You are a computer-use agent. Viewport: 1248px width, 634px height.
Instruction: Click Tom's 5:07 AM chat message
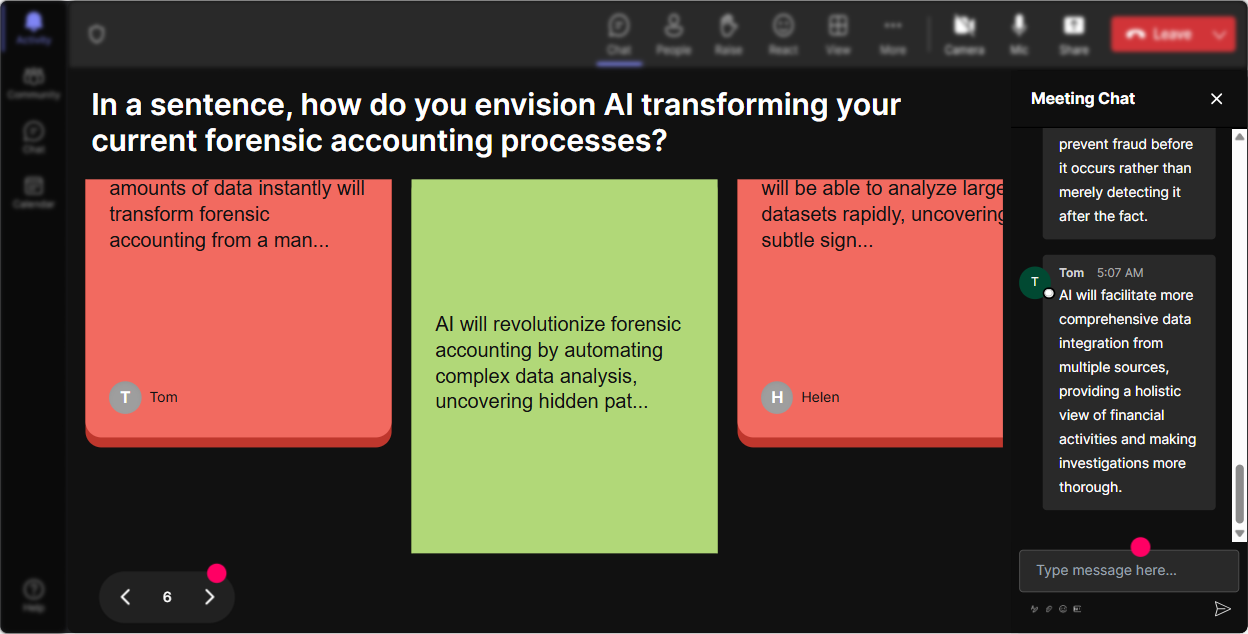pos(1129,382)
